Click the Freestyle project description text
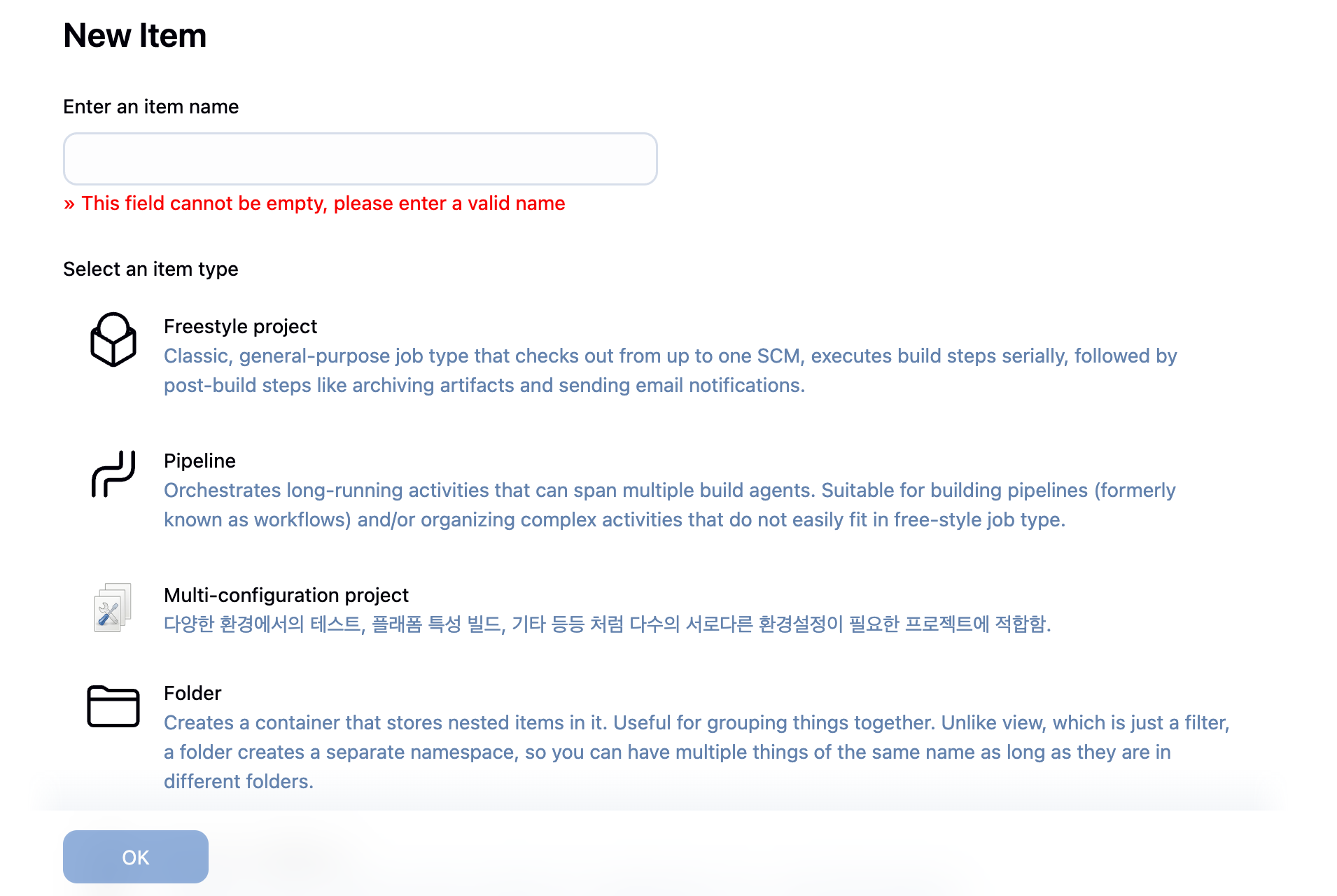 670,370
